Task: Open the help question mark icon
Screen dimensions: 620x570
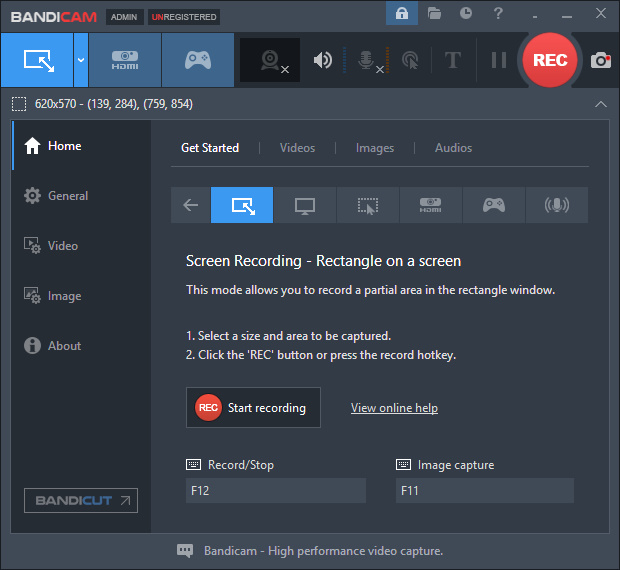Action: click(x=498, y=13)
